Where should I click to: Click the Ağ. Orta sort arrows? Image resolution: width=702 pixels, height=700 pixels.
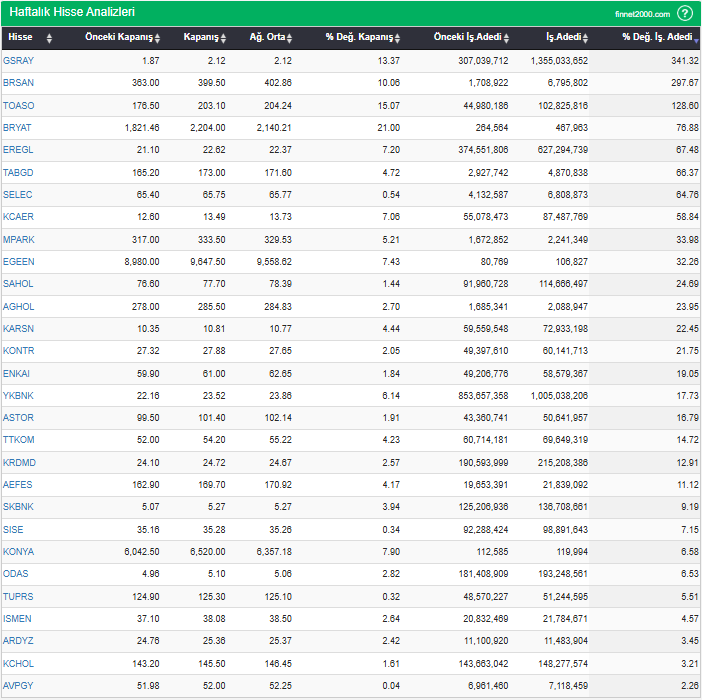[289, 38]
